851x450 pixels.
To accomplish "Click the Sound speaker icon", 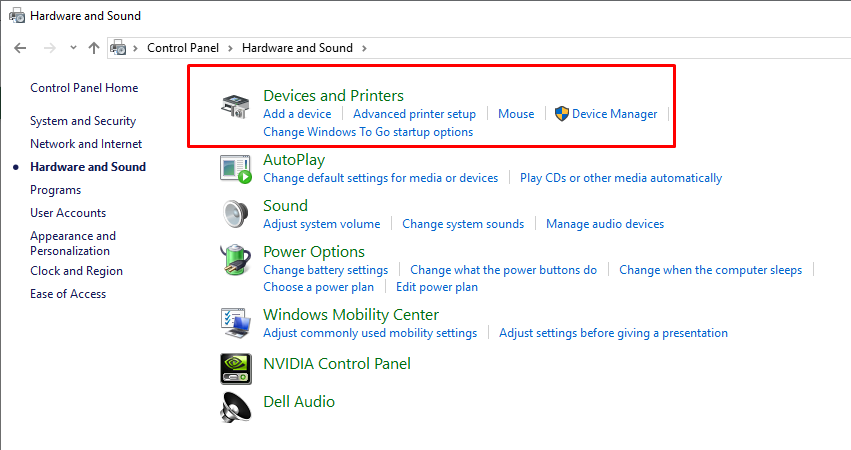I will 236,215.
